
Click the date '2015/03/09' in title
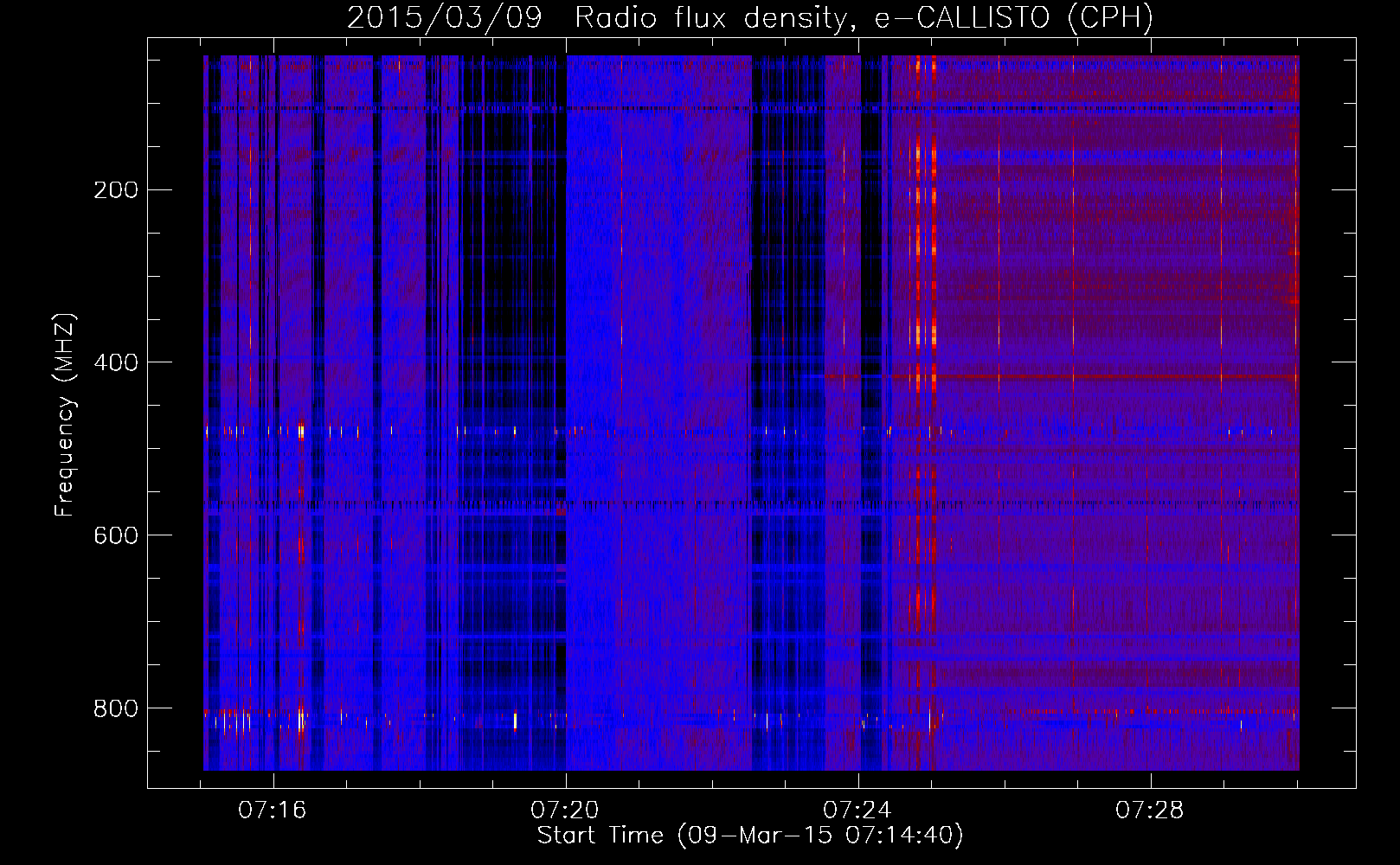(x=445, y=18)
